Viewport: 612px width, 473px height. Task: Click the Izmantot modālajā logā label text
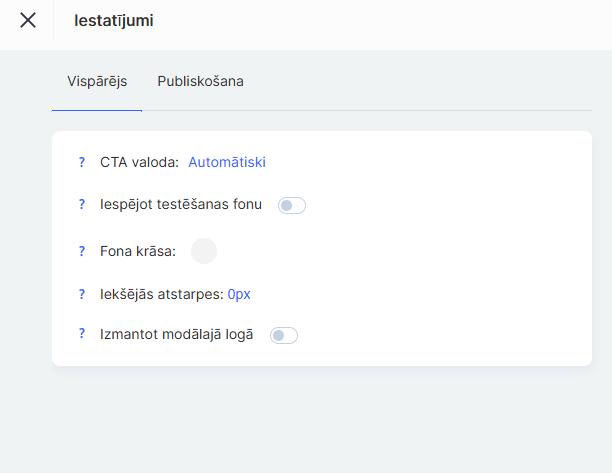[177, 335]
